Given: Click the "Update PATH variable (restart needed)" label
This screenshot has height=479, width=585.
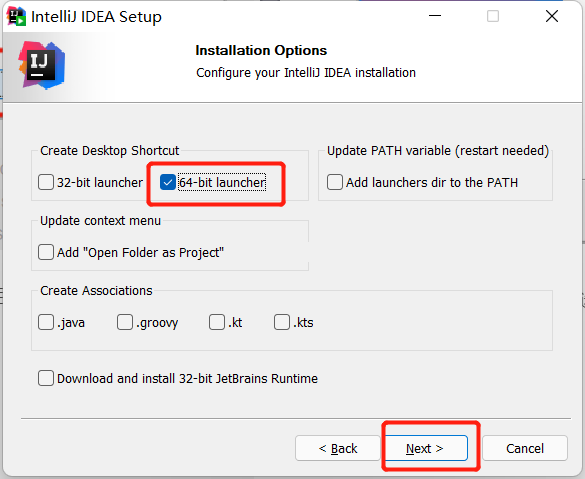Looking at the screenshot, I should 438,150.
